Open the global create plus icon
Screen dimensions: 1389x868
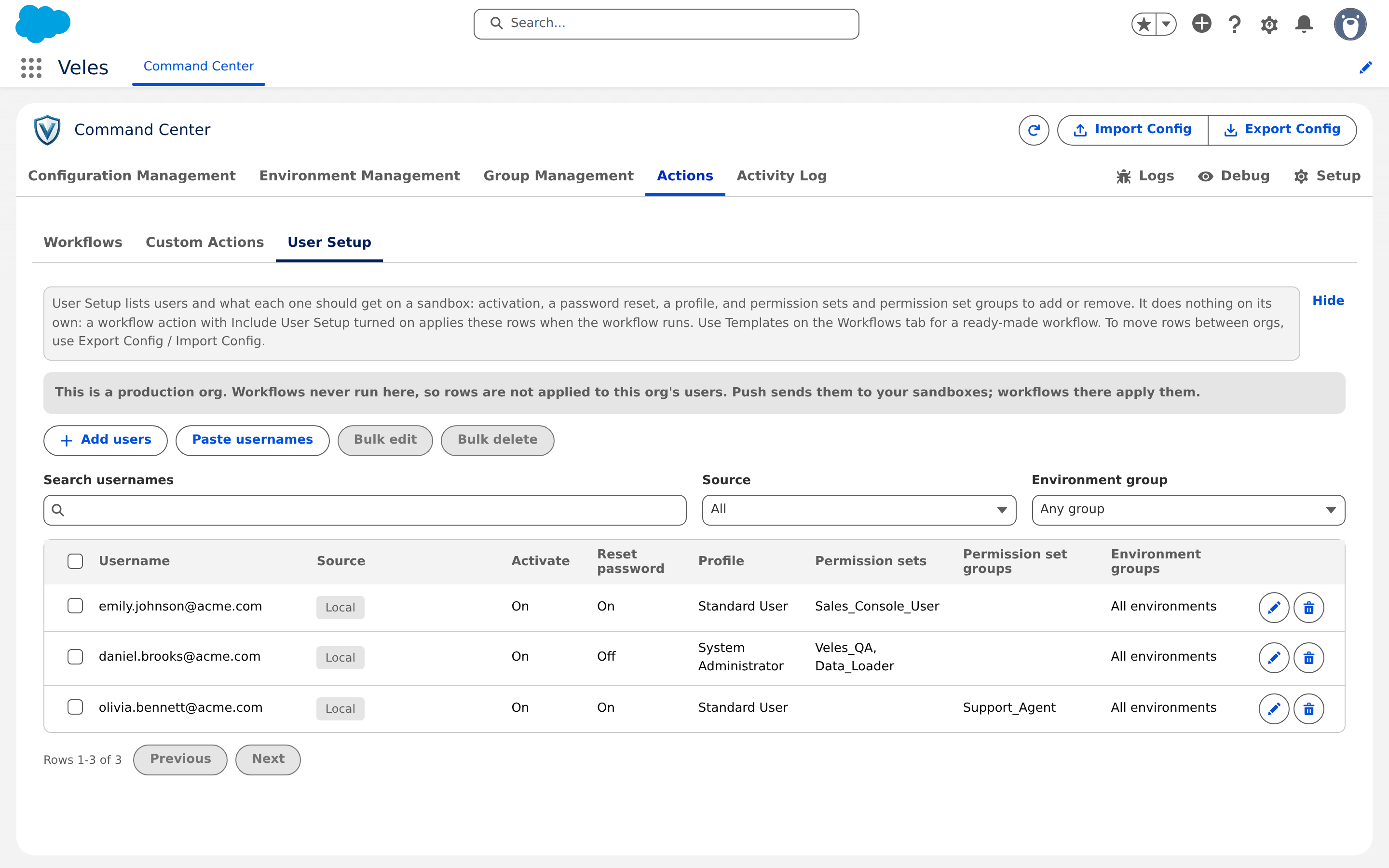pos(1201,24)
